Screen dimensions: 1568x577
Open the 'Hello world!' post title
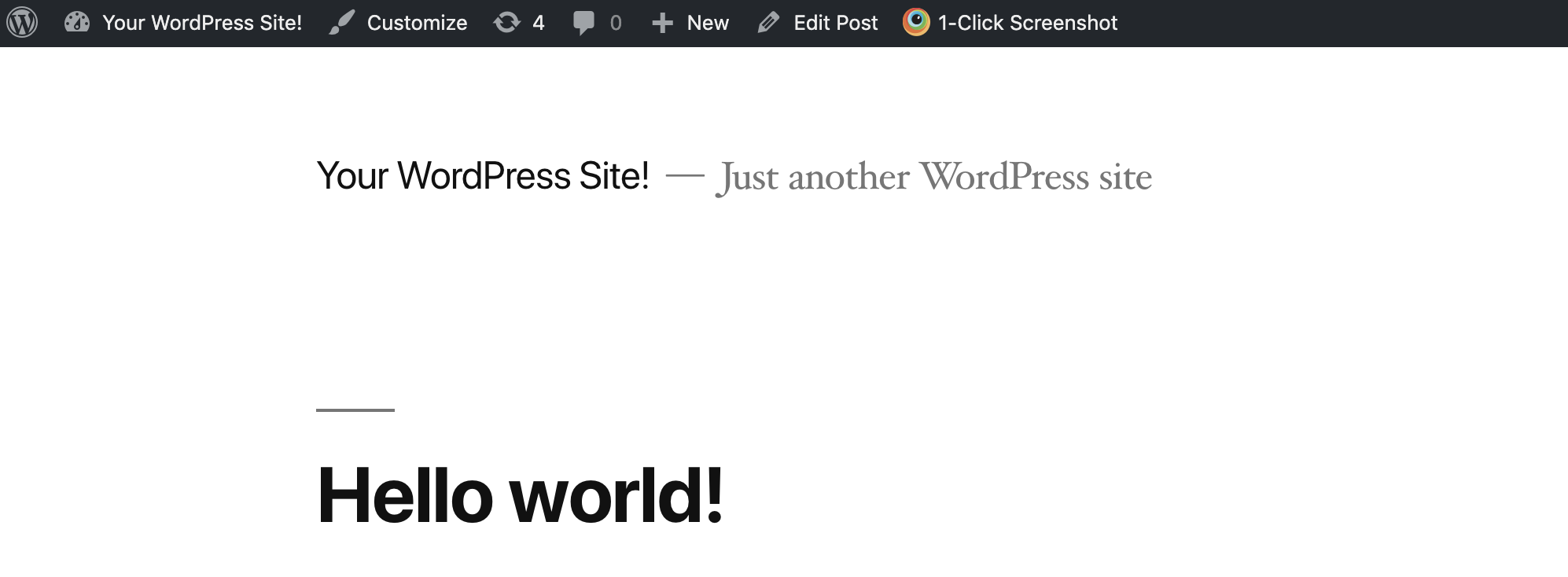[520, 494]
